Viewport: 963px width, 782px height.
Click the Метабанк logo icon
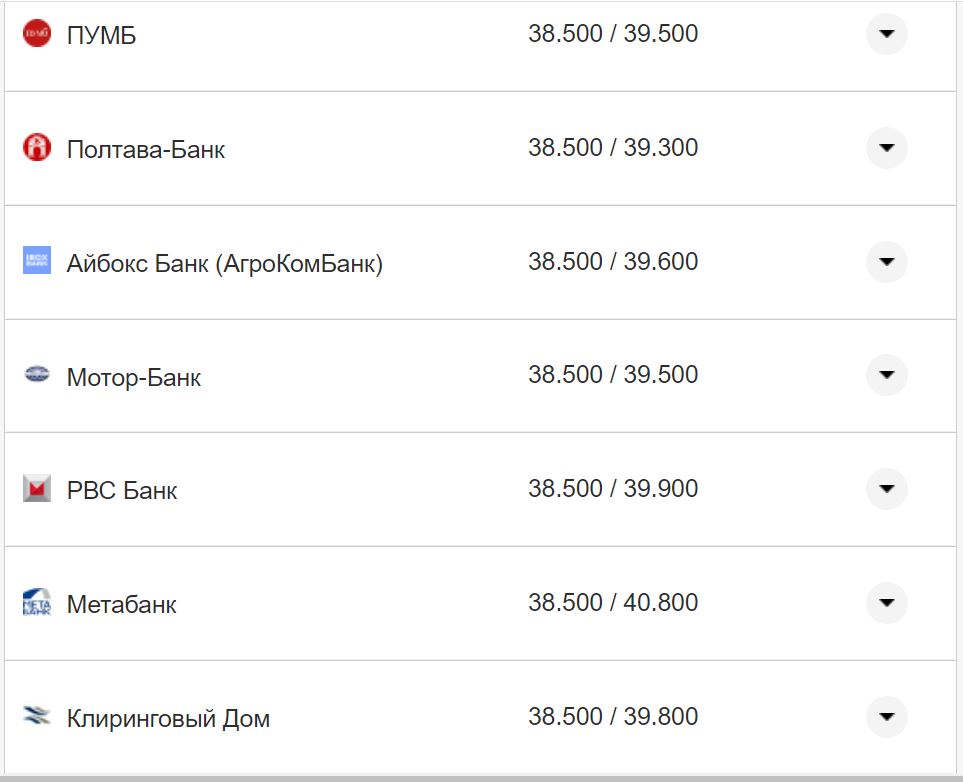point(37,603)
